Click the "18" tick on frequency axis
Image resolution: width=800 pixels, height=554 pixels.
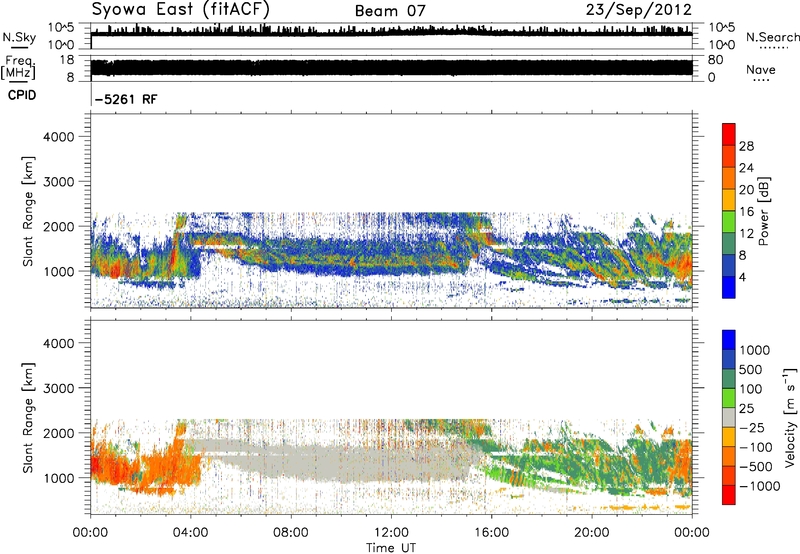pos(67,60)
